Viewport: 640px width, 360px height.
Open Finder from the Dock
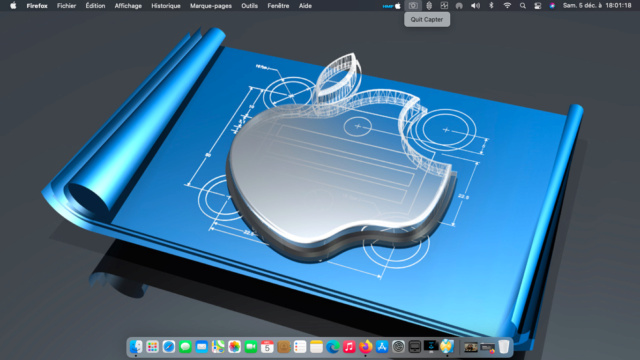click(136, 347)
